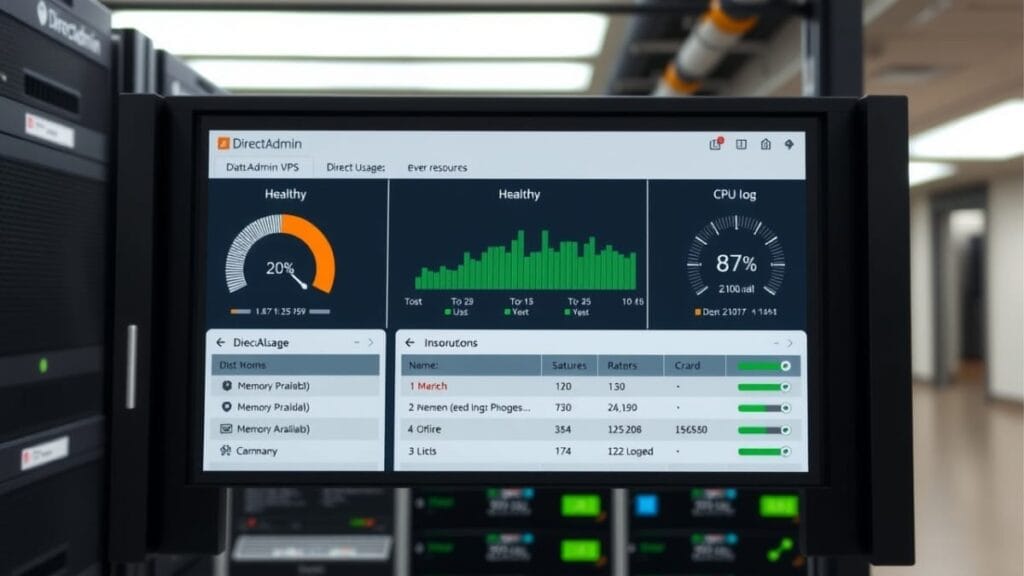Expand the Insorutons panel chevron
This screenshot has width=1024, height=576.
790,343
